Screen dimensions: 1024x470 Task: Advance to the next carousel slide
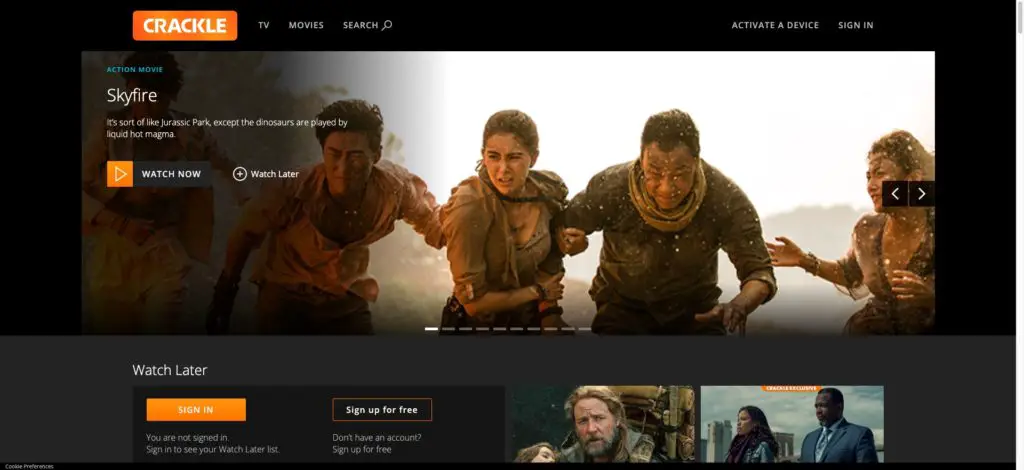pyautogui.click(x=921, y=194)
